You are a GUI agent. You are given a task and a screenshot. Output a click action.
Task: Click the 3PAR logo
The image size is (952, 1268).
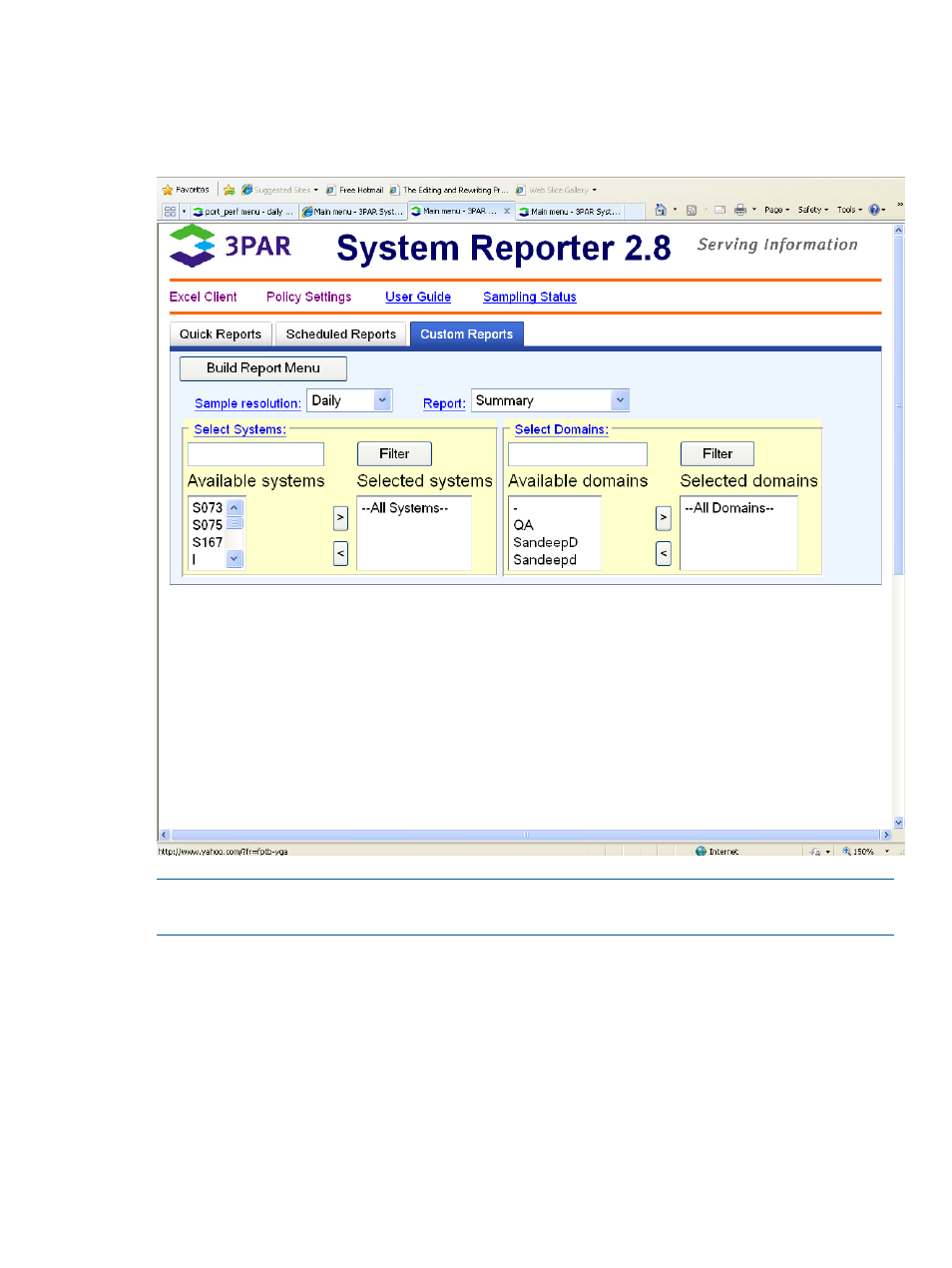click(231, 246)
